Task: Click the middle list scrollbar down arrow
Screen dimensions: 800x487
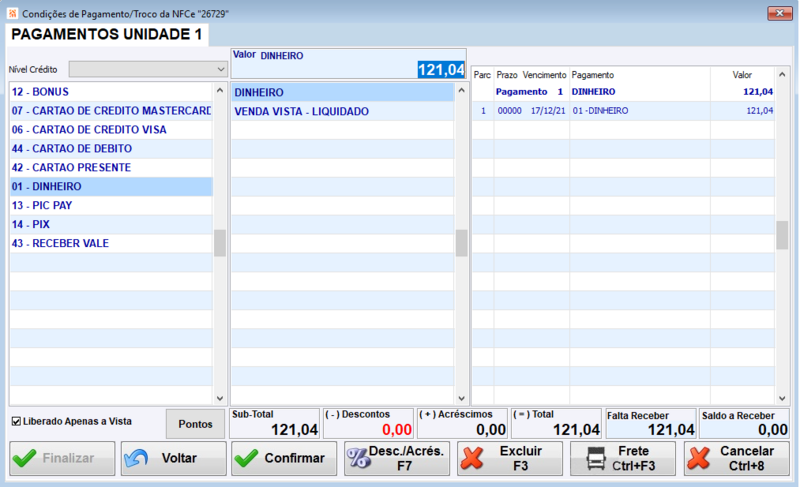Action: point(461,398)
